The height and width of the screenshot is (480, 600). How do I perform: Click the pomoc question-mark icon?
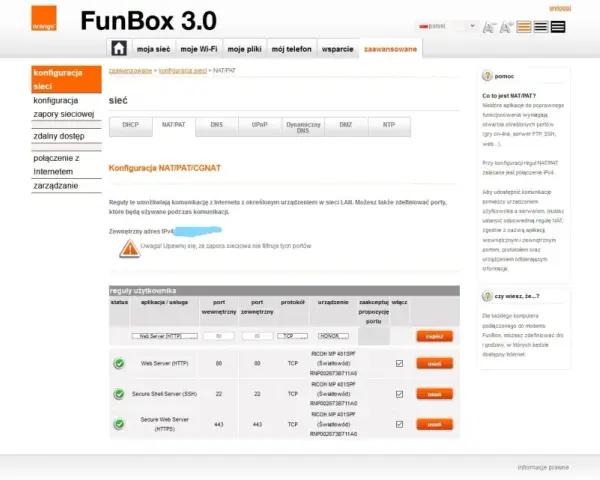pyautogui.click(x=487, y=76)
